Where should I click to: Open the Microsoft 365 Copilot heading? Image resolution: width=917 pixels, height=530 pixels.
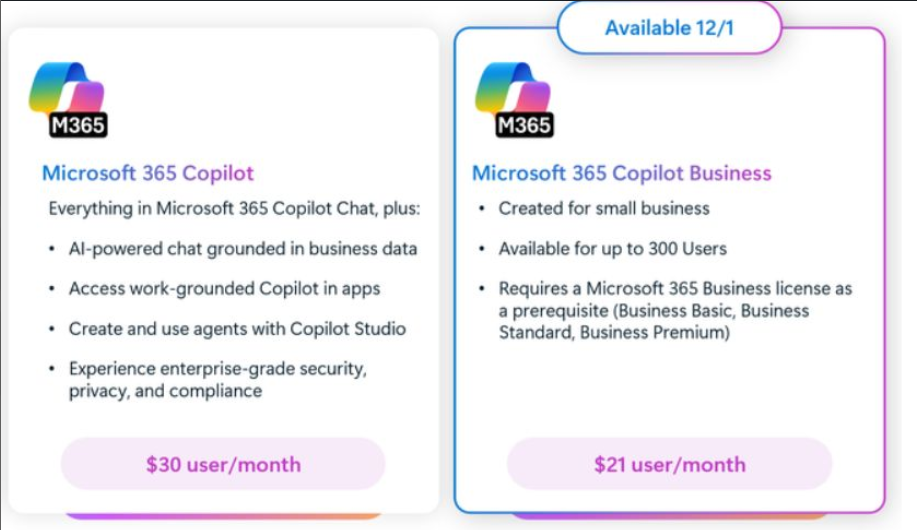(x=148, y=173)
